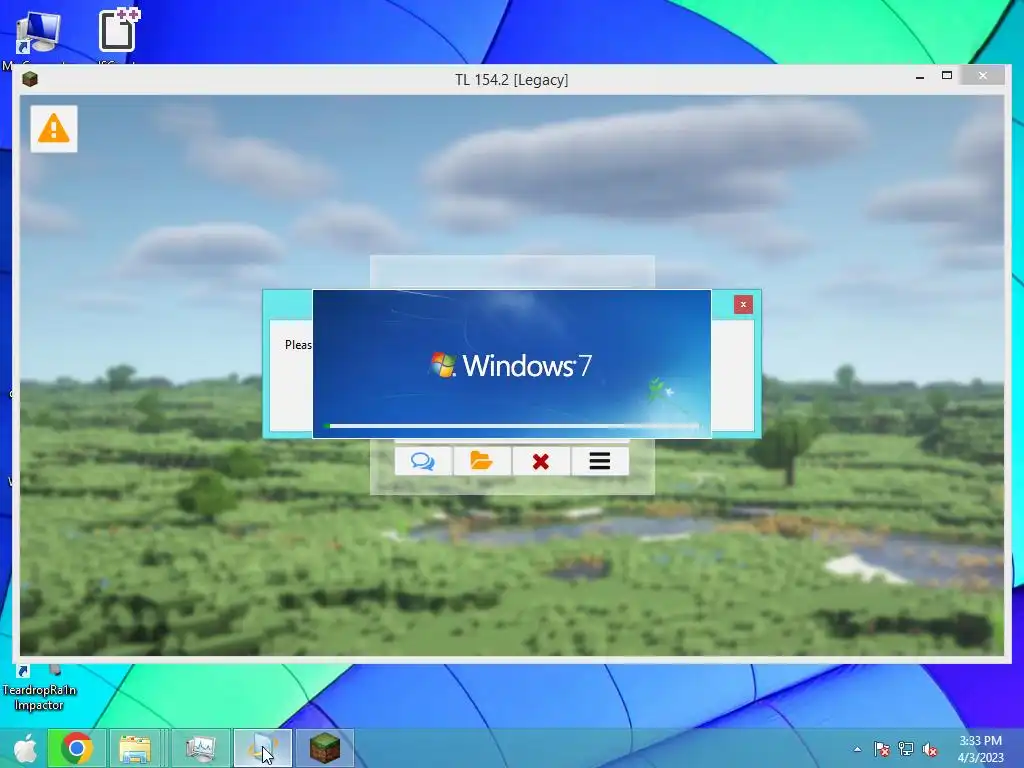
Task: Open the game folder button
Action: (x=482, y=461)
